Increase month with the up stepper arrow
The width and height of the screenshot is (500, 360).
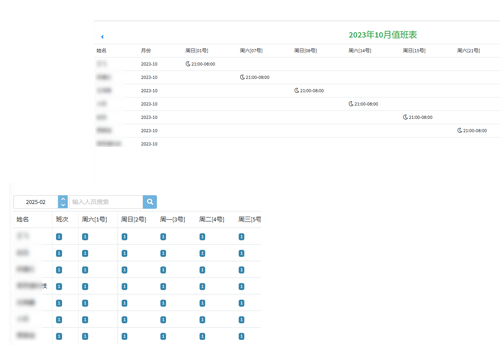[x=63, y=199]
